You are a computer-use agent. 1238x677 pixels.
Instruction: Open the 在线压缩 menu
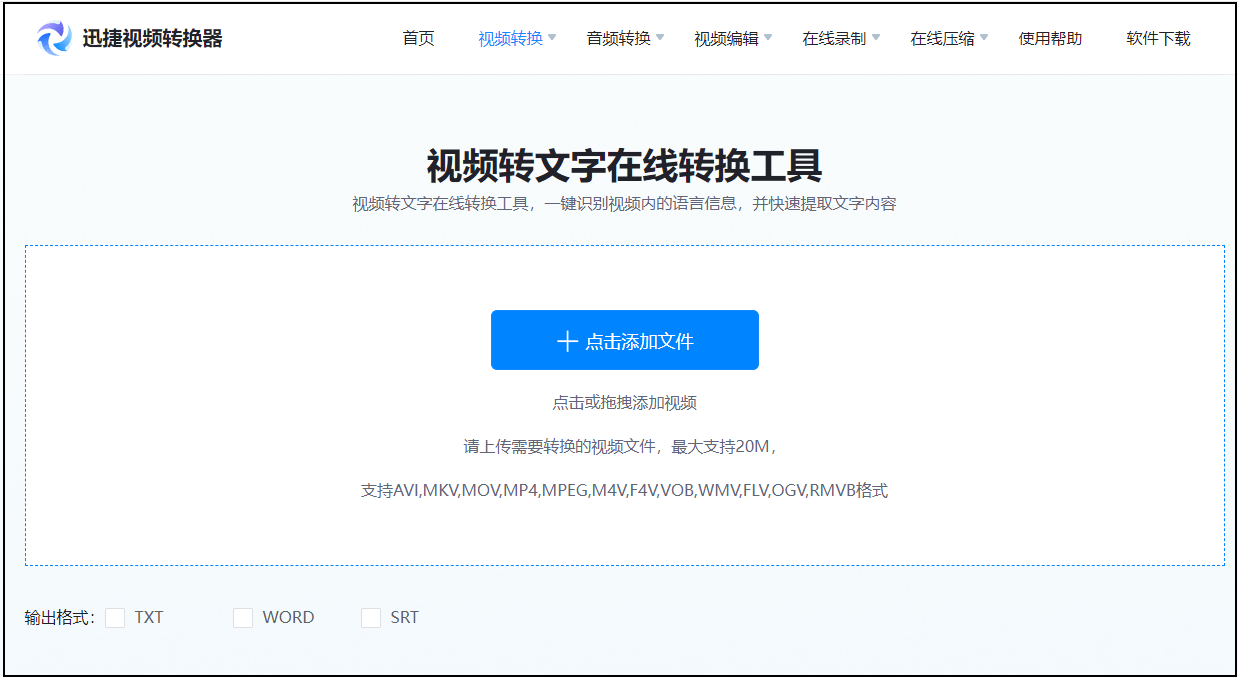tap(942, 39)
